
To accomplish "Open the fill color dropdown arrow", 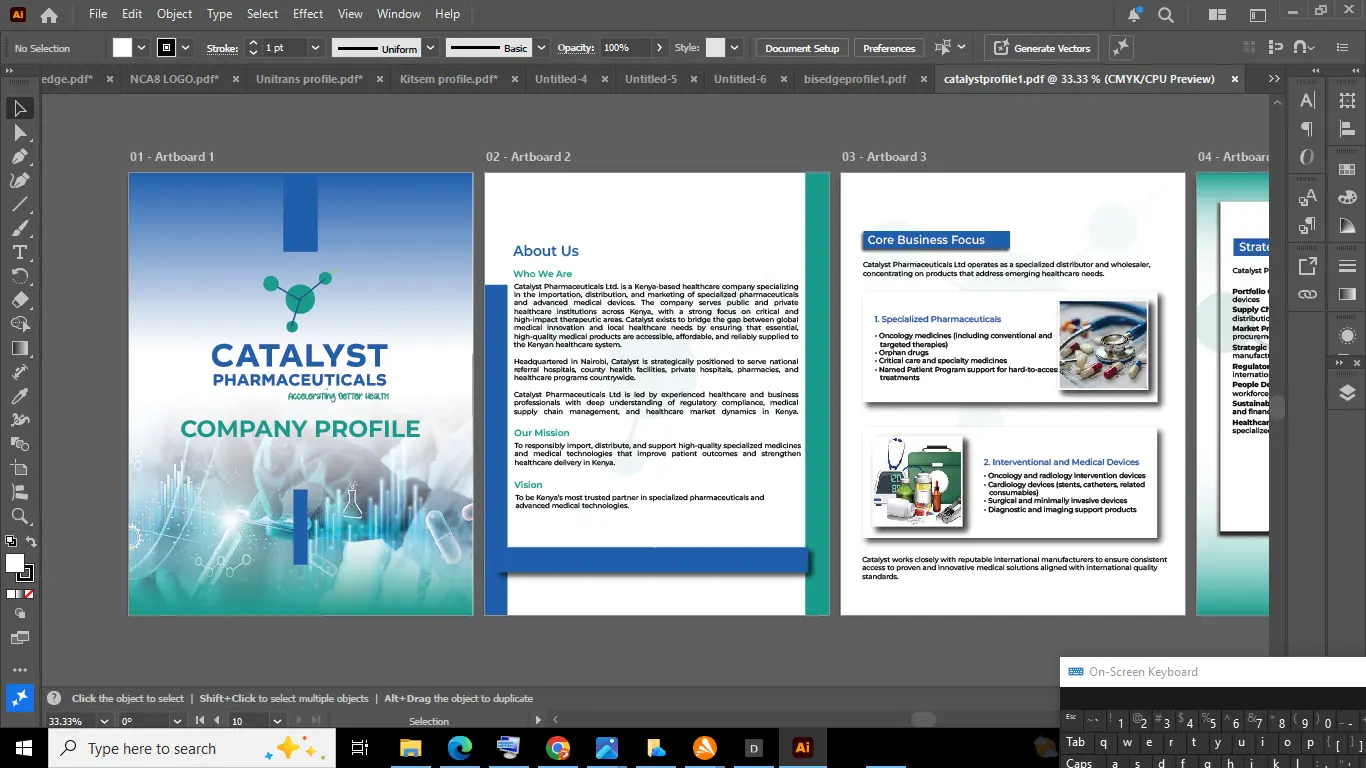I will click(x=141, y=48).
